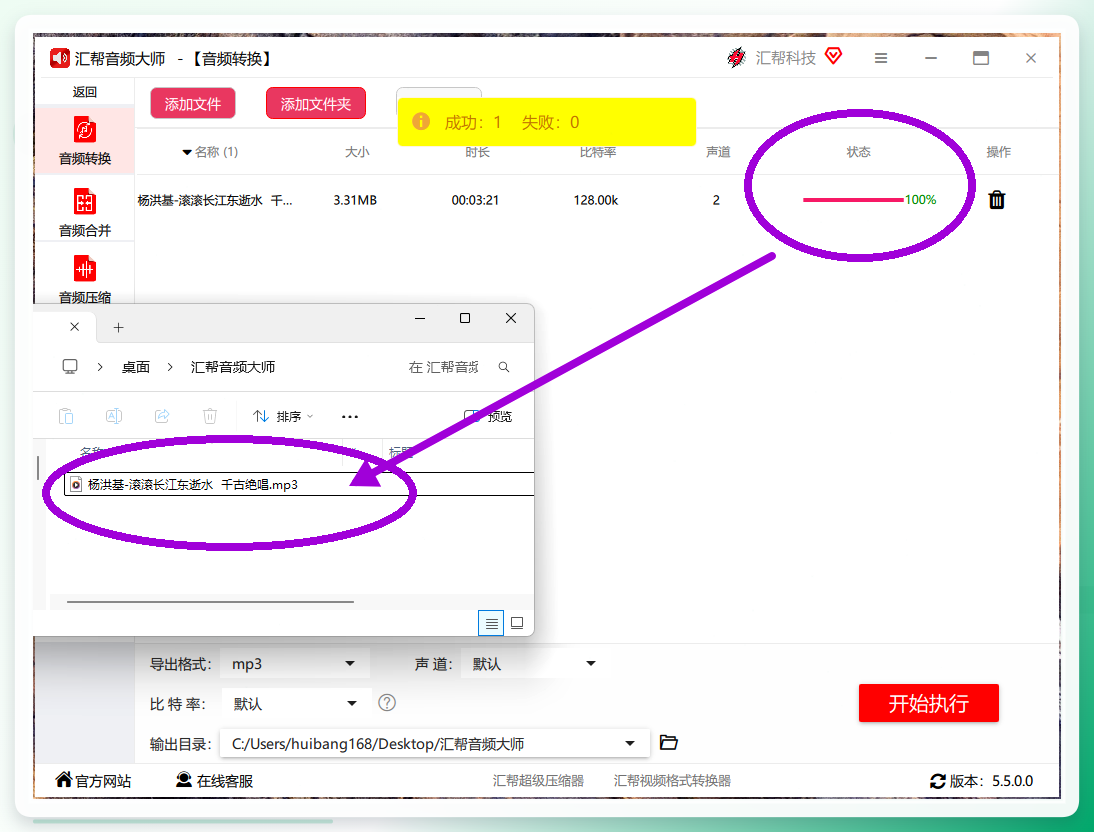The image size is (1094, 832).
Task: Click the red heart VIP icon
Action: [x=833, y=56]
